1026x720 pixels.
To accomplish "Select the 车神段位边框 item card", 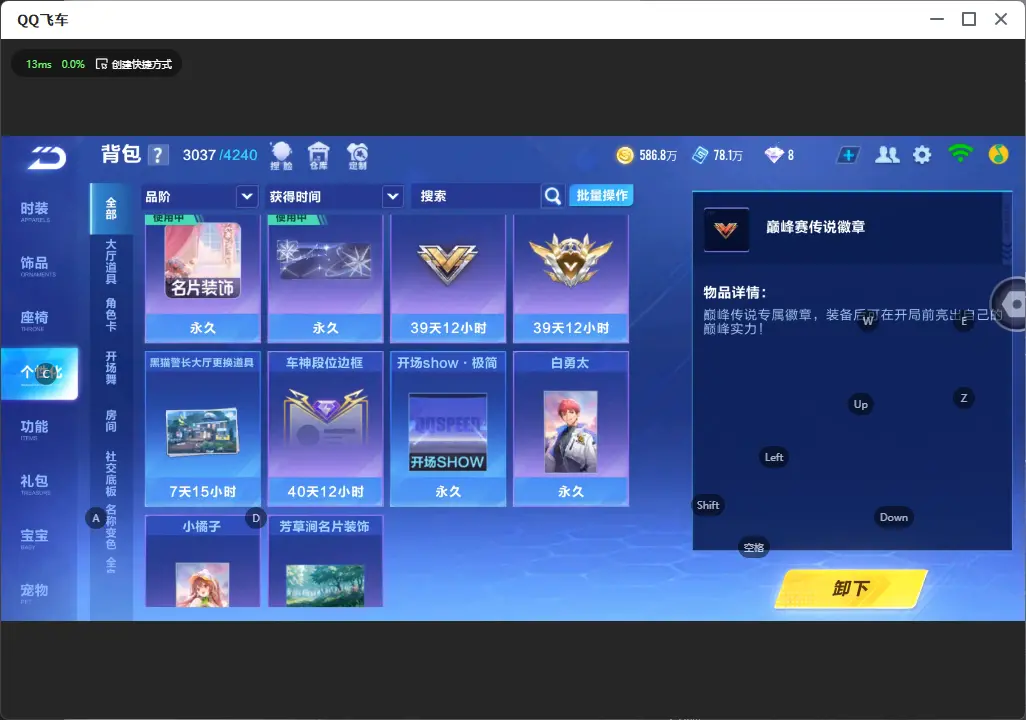I will (x=325, y=429).
